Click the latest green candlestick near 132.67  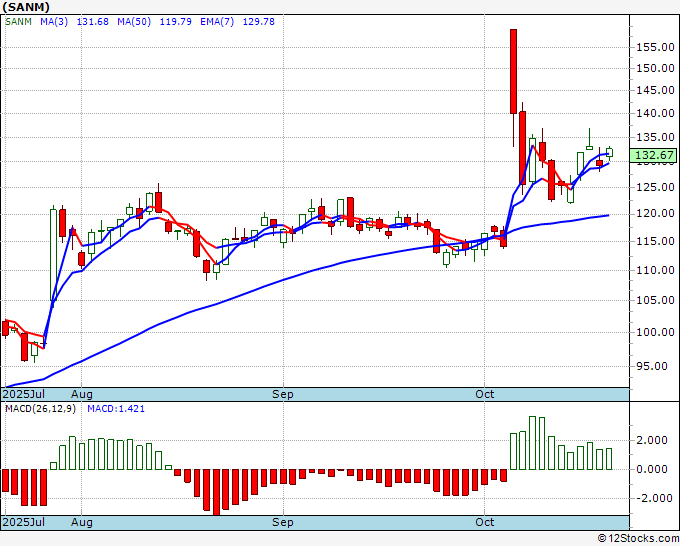(x=609, y=152)
